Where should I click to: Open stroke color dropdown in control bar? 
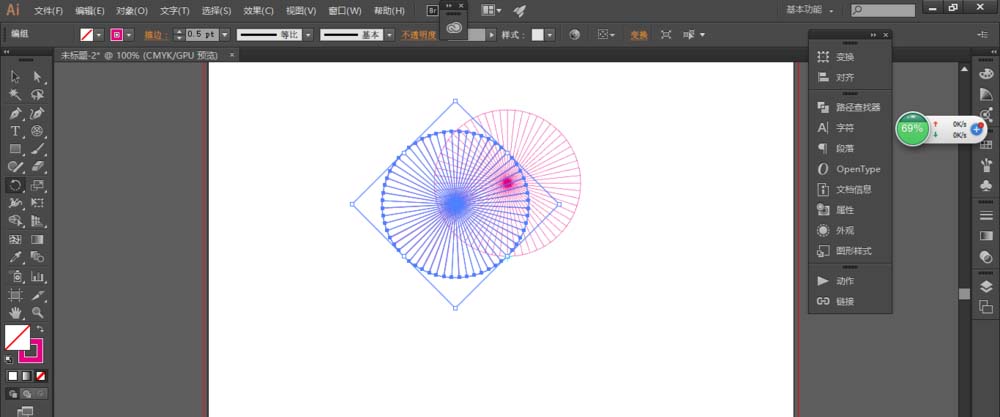coord(129,35)
